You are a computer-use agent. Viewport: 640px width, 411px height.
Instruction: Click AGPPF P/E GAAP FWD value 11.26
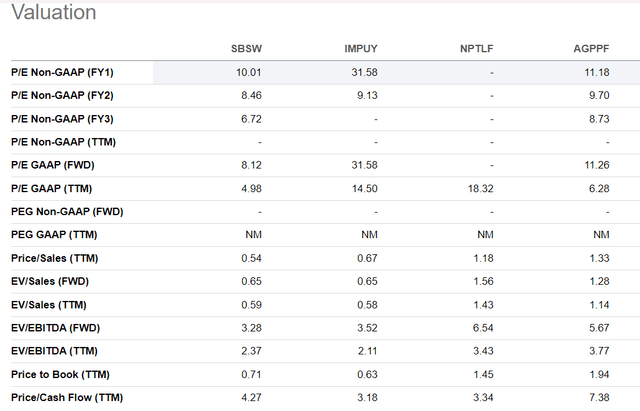point(597,165)
